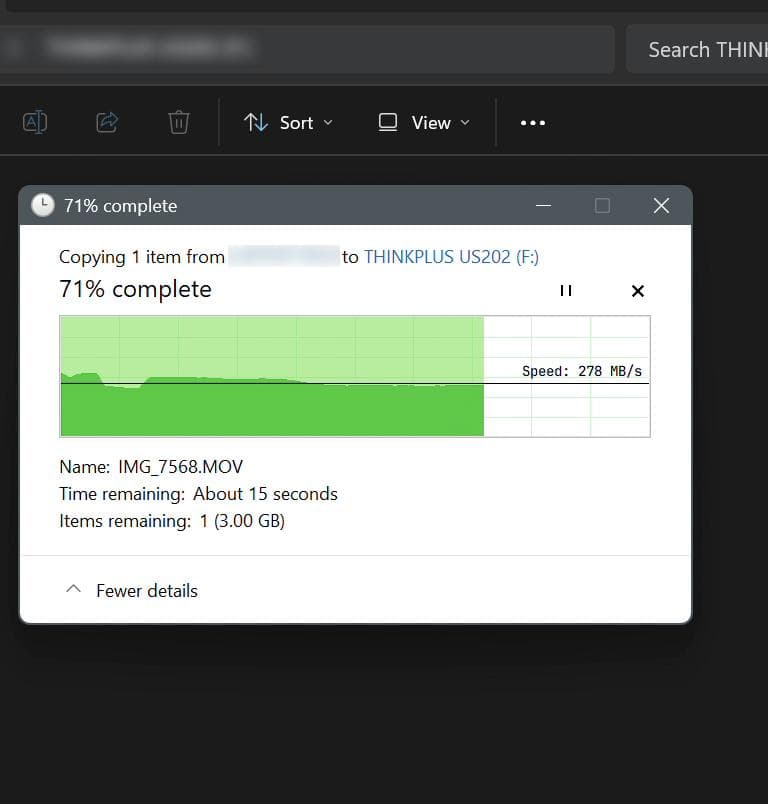
Task: Close the 71% complete dialog window
Action: click(661, 206)
